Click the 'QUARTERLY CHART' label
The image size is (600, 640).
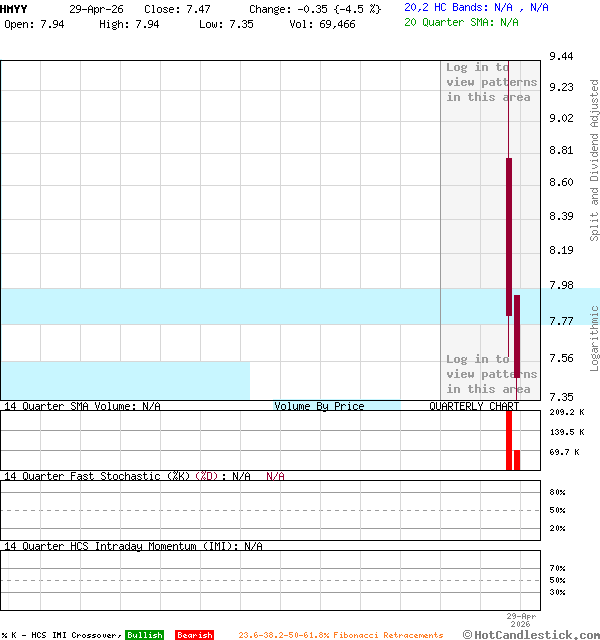click(x=474, y=406)
